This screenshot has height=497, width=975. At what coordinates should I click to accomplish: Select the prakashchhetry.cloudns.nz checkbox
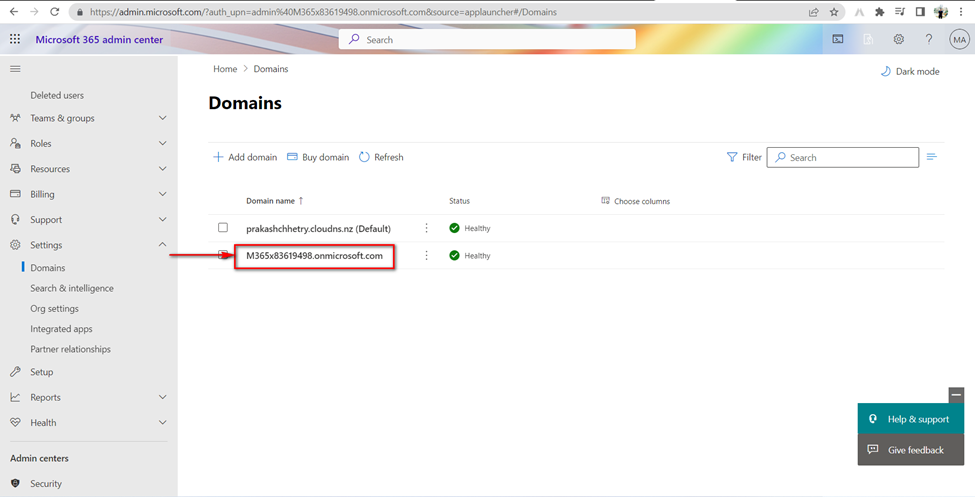(223, 228)
